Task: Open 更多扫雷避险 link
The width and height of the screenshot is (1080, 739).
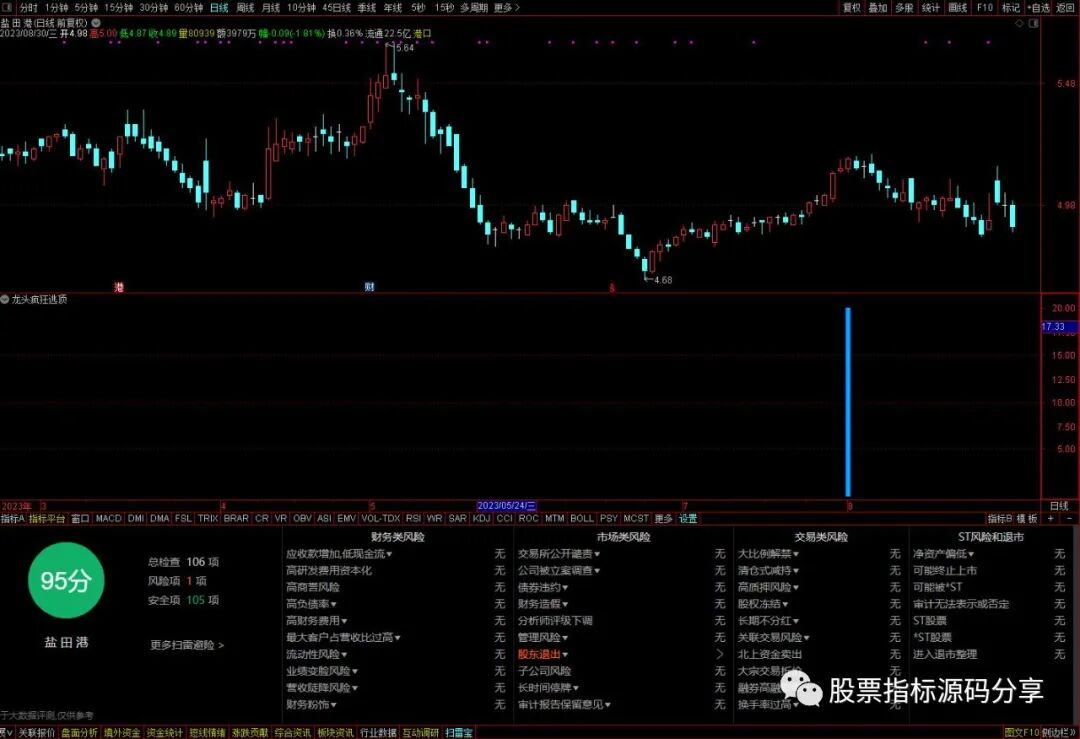Action: 187,645
